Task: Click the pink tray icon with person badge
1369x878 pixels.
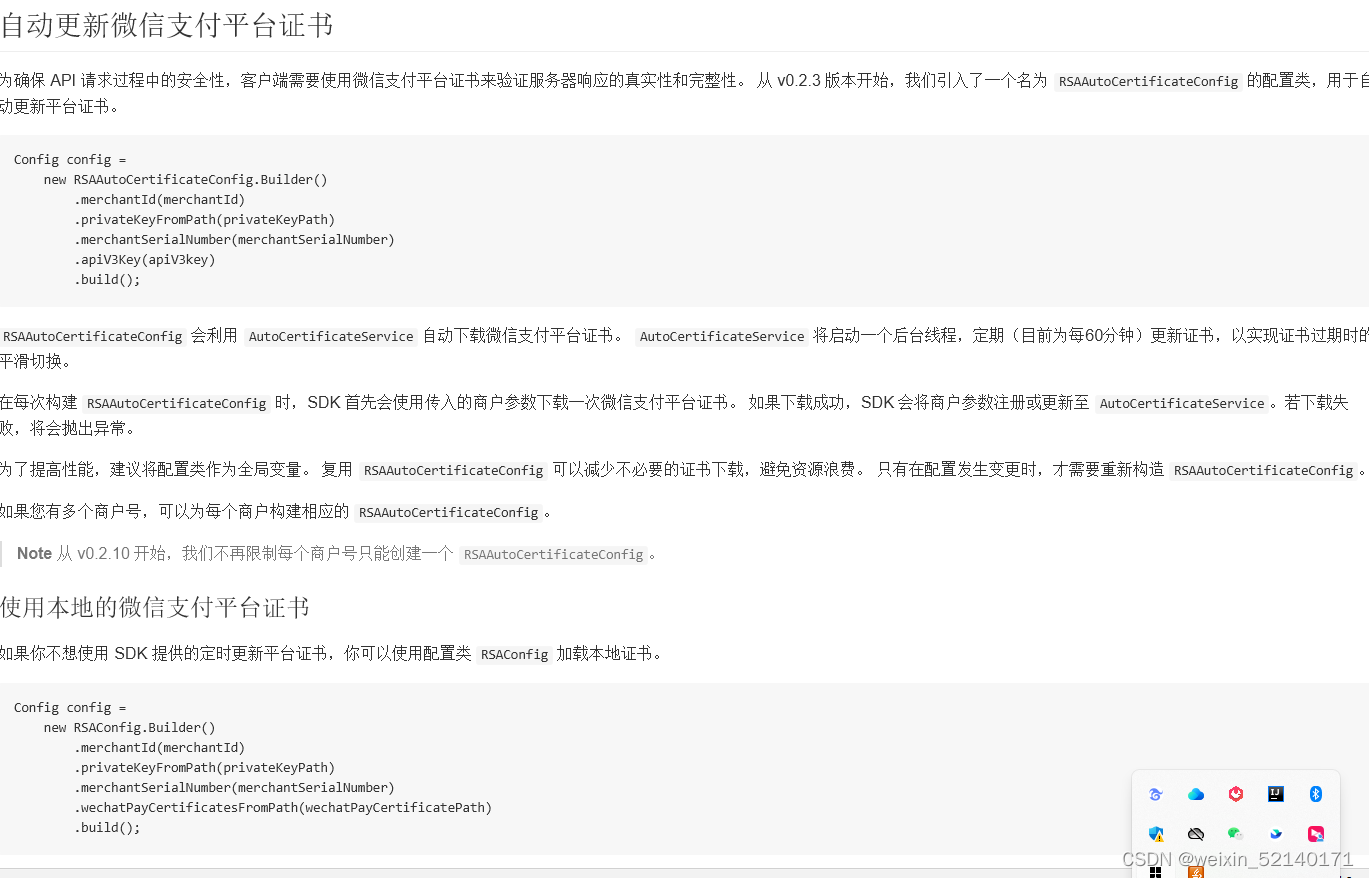Action: [x=1316, y=834]
